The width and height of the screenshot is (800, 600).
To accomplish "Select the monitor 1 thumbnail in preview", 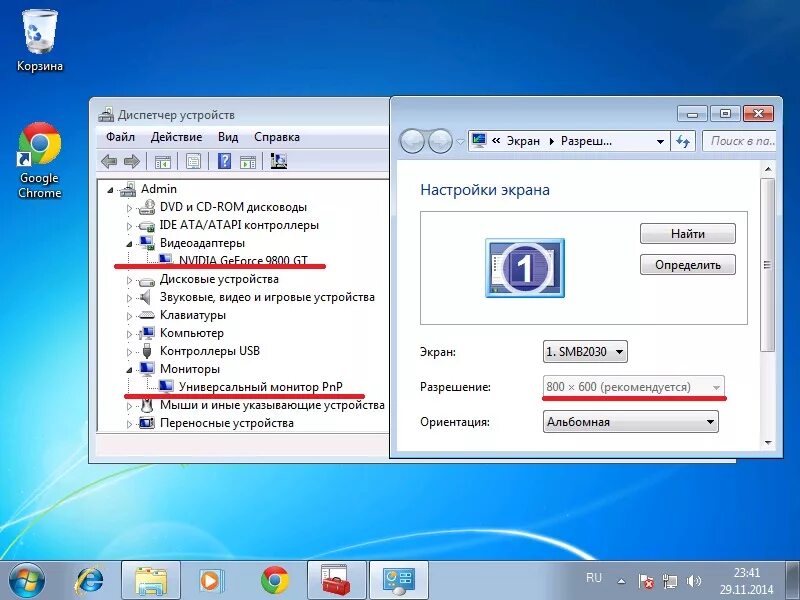I will click(524, 267).
